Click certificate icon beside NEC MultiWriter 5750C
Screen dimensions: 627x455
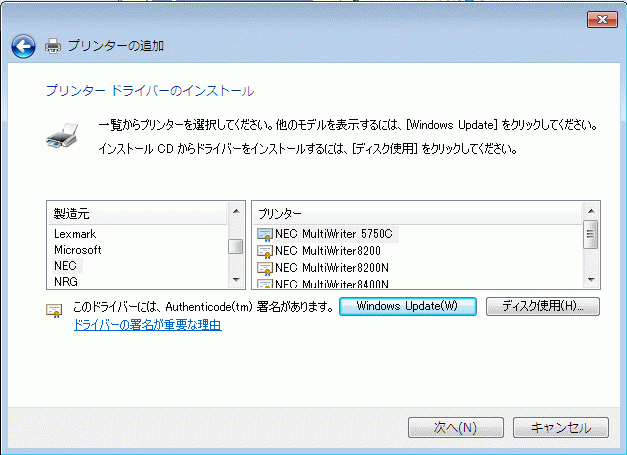265,234
